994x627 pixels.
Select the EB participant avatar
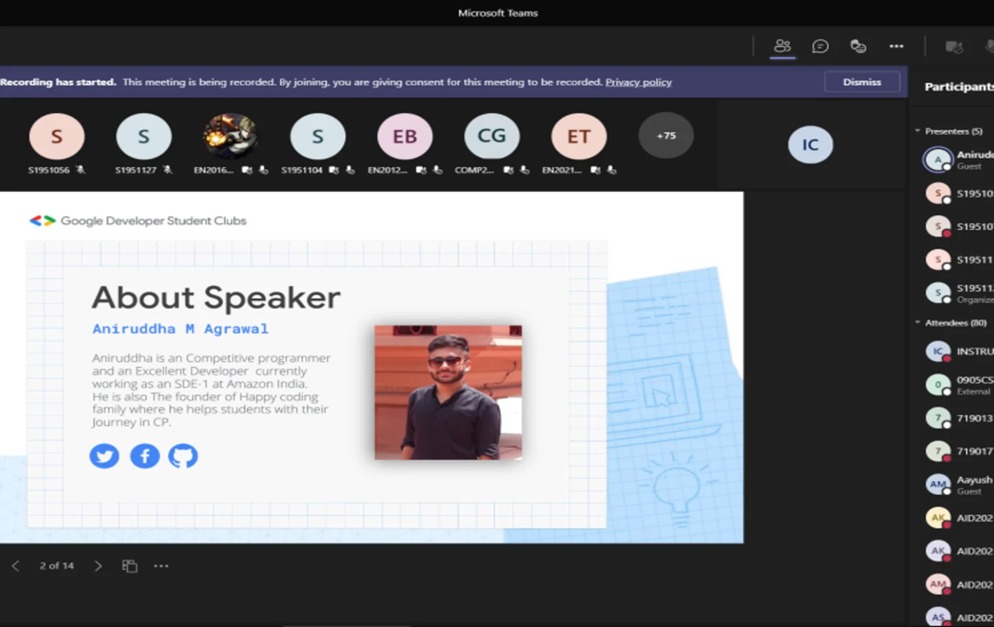coord(405,136)
